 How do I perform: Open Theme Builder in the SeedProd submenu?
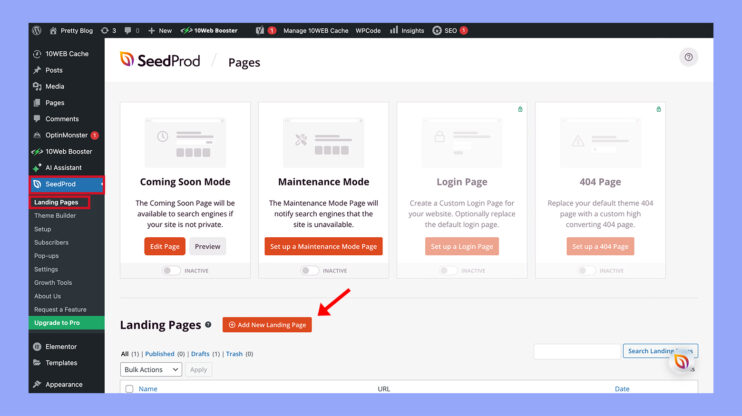55,215
